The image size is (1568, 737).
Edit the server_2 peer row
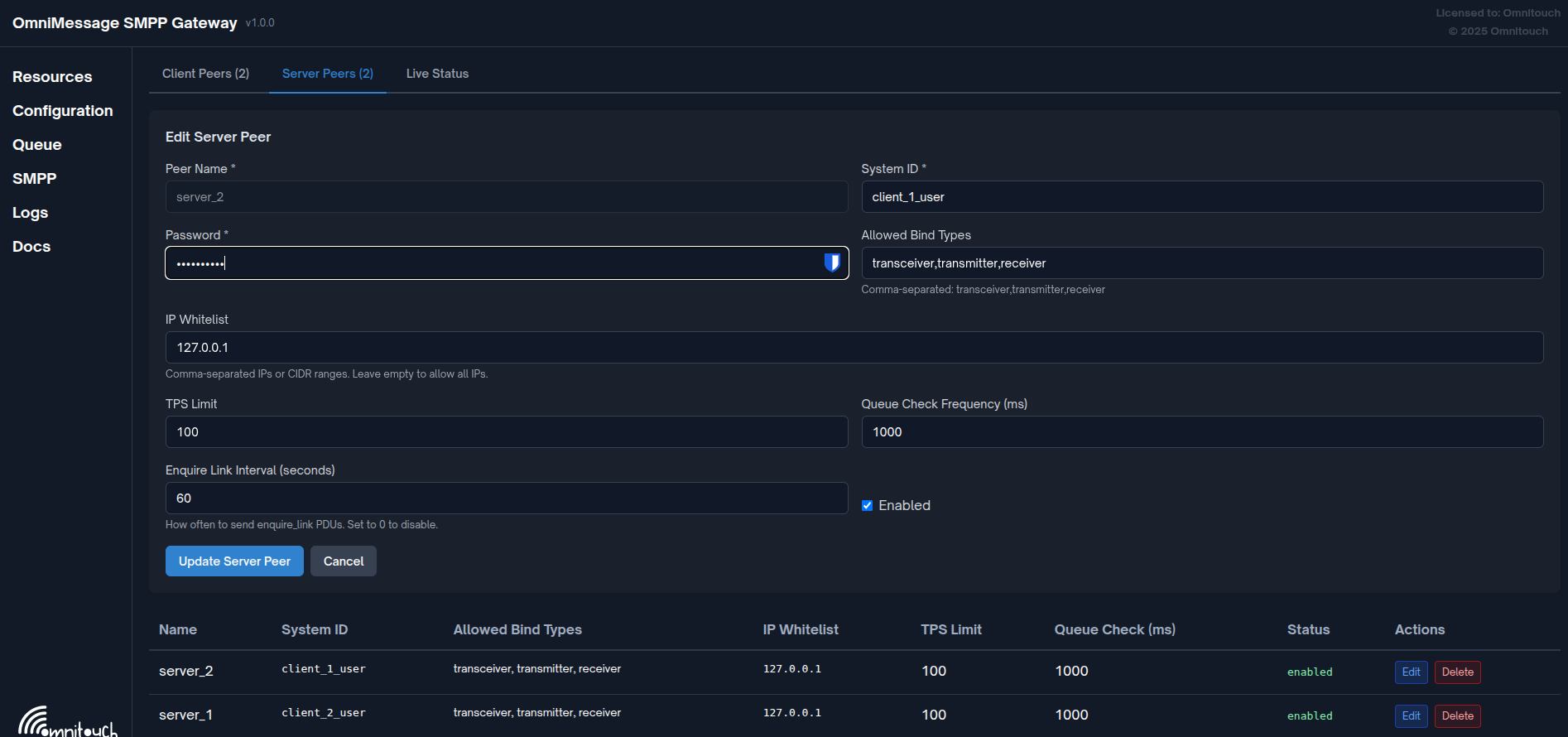coord(1412,672)
